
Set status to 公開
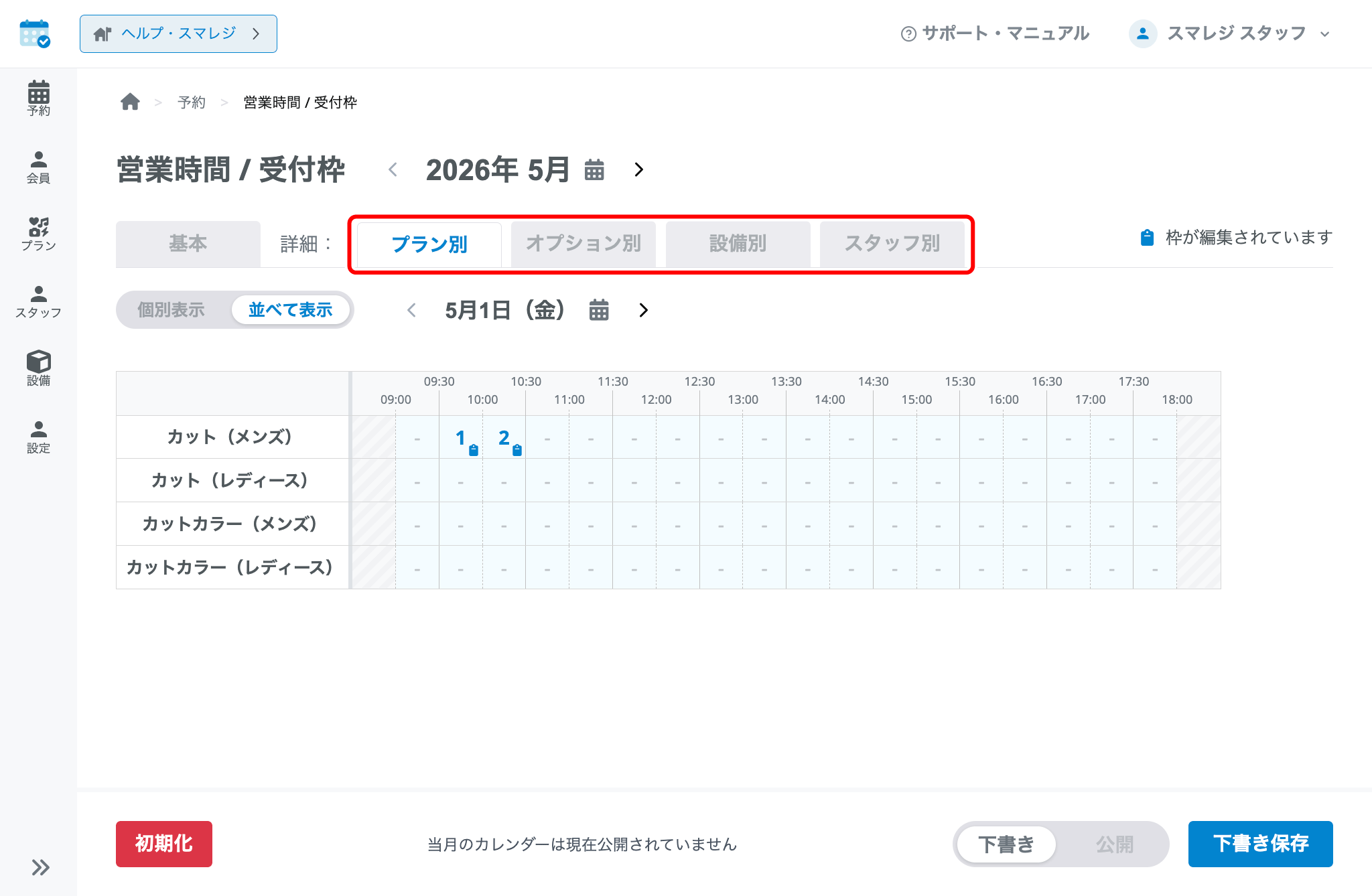point(1115,844)
